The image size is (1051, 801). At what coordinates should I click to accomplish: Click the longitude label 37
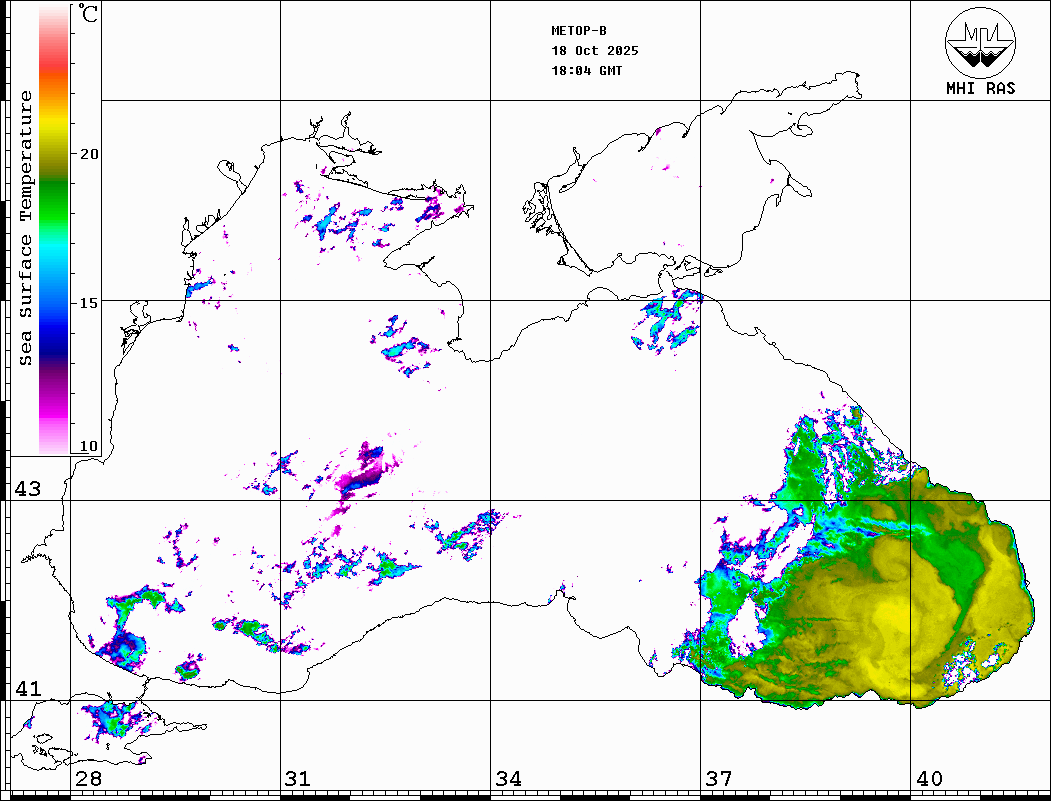pos(718,779)
